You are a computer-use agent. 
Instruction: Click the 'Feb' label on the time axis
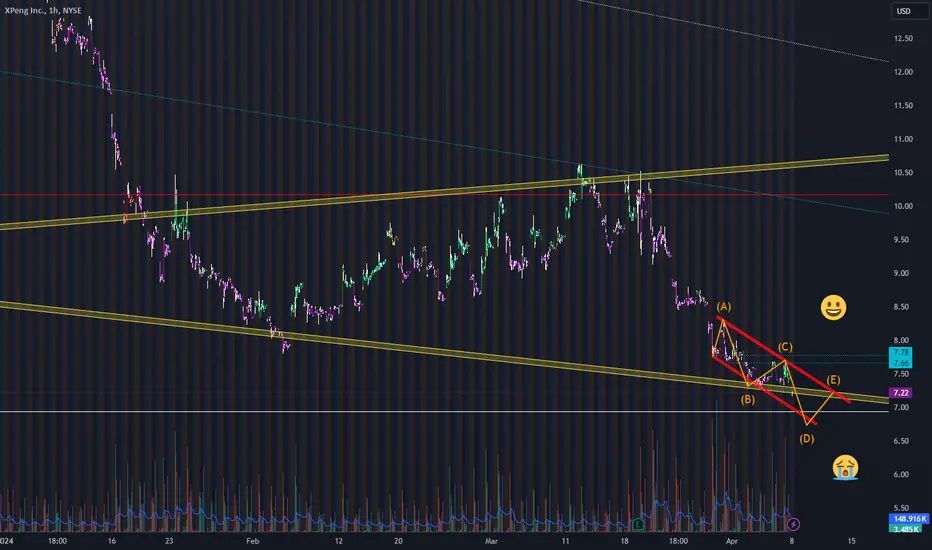[x=253, y=541]
